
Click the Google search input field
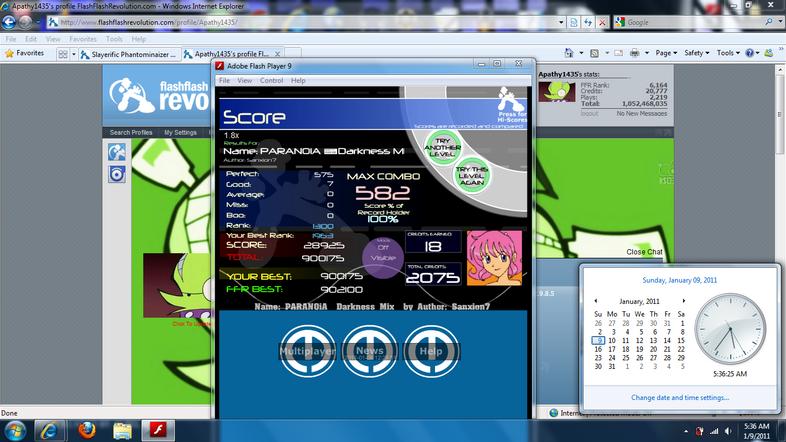pos(694,22)
